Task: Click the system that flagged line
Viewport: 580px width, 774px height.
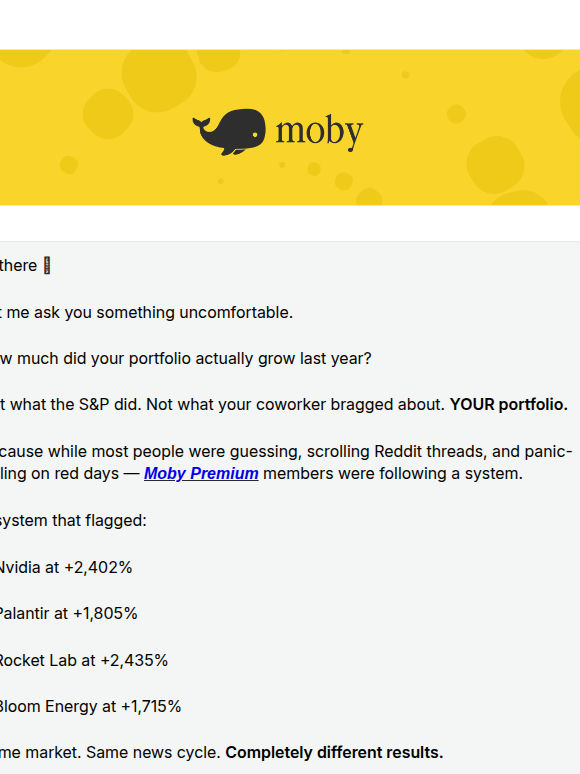Action: click(73, 521)
